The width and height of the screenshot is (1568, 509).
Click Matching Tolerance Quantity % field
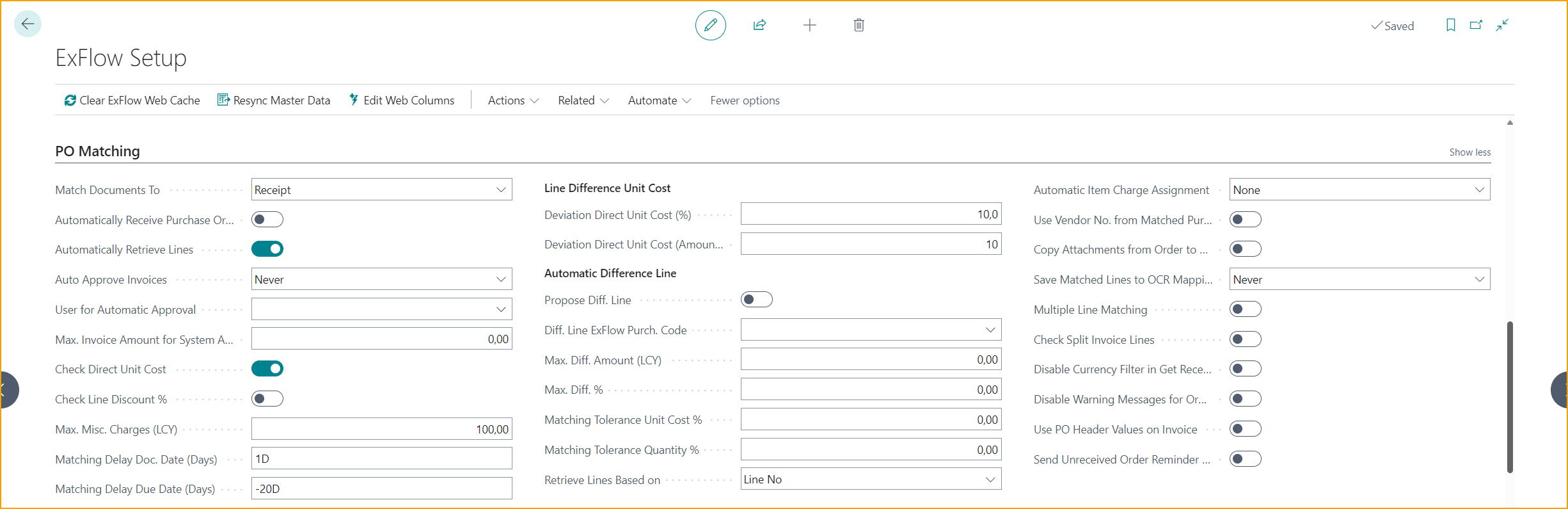click(871, 449)
